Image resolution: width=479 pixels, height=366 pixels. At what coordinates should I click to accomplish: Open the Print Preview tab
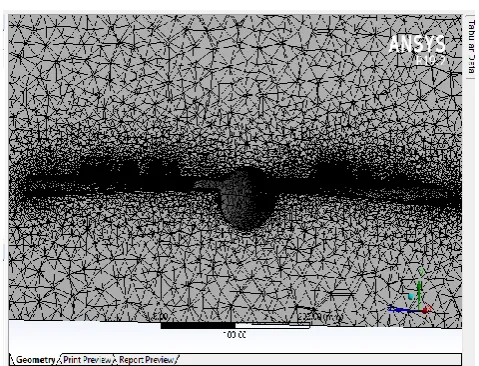(x=87, y=360)
